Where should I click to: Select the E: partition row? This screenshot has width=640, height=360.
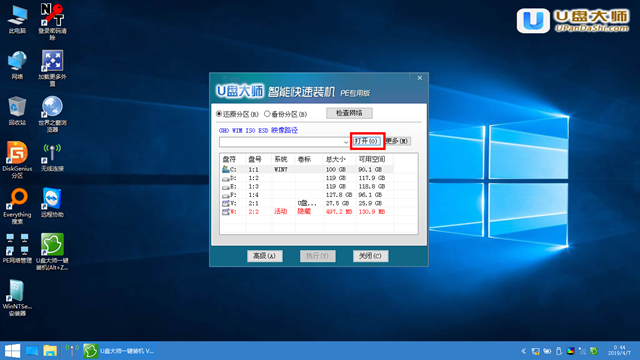(x=307, y=187)
